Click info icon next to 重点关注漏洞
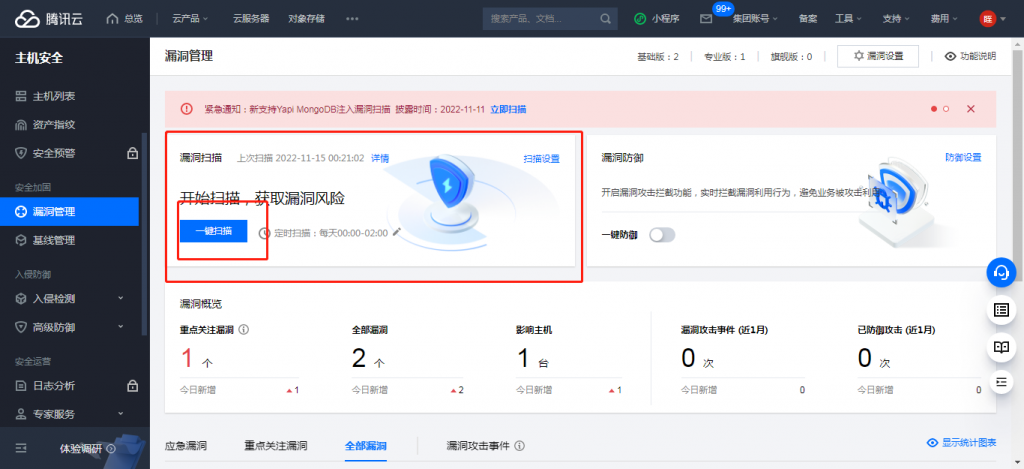The height and width of the screenshot is (469, 1024). click(244, 330)
